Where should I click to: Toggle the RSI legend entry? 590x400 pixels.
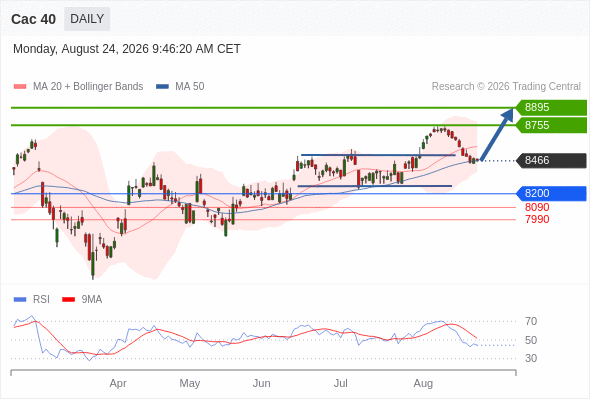tap(32, 300)
